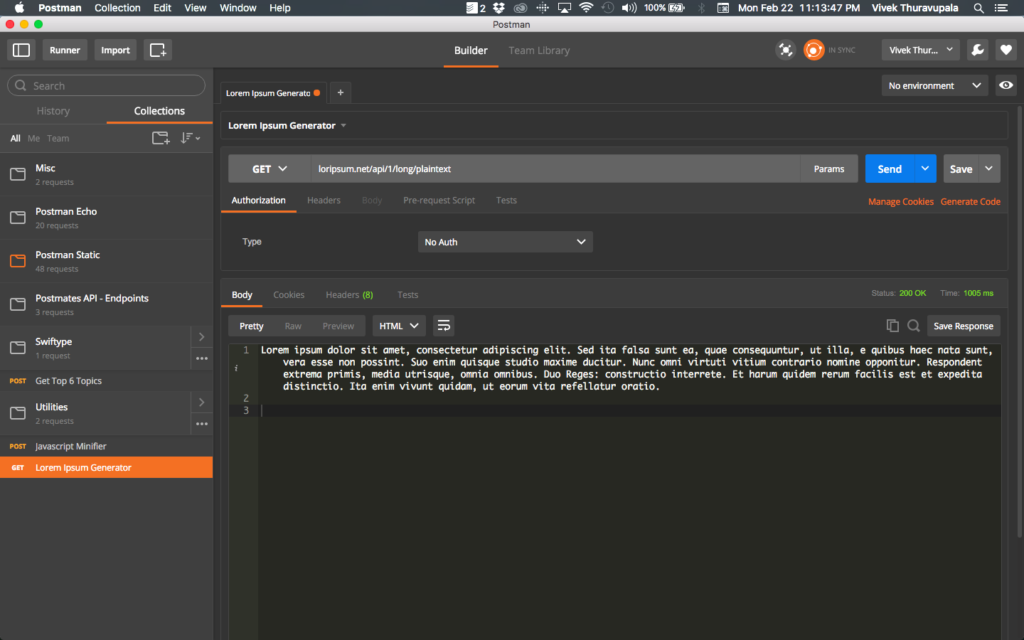This screenshot has height=640, width=1024.
Task: Create a new collection folder icon
Action: (161, 138)
